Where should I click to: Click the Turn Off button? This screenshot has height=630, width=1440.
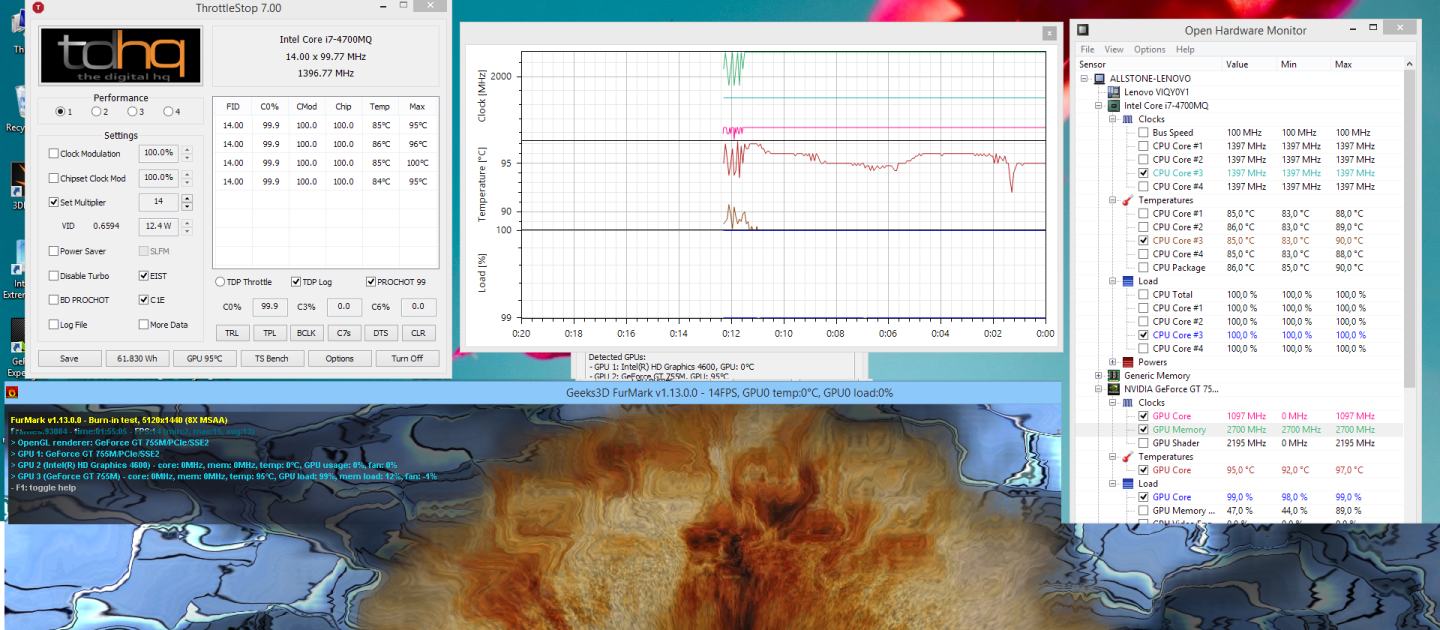407,358
